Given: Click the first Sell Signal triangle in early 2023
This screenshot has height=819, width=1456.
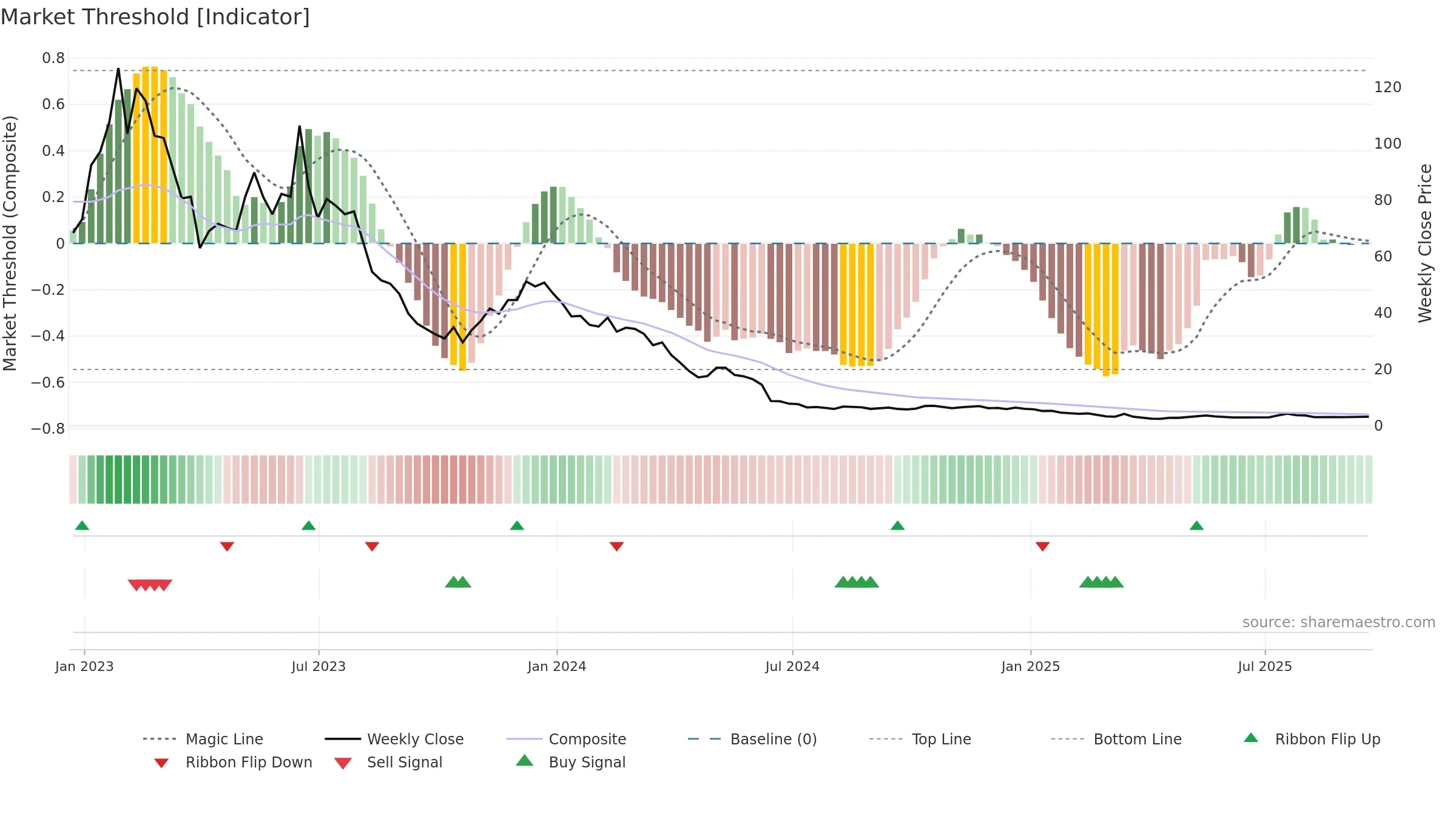Looking at the screenshot, I should (136, 585).
